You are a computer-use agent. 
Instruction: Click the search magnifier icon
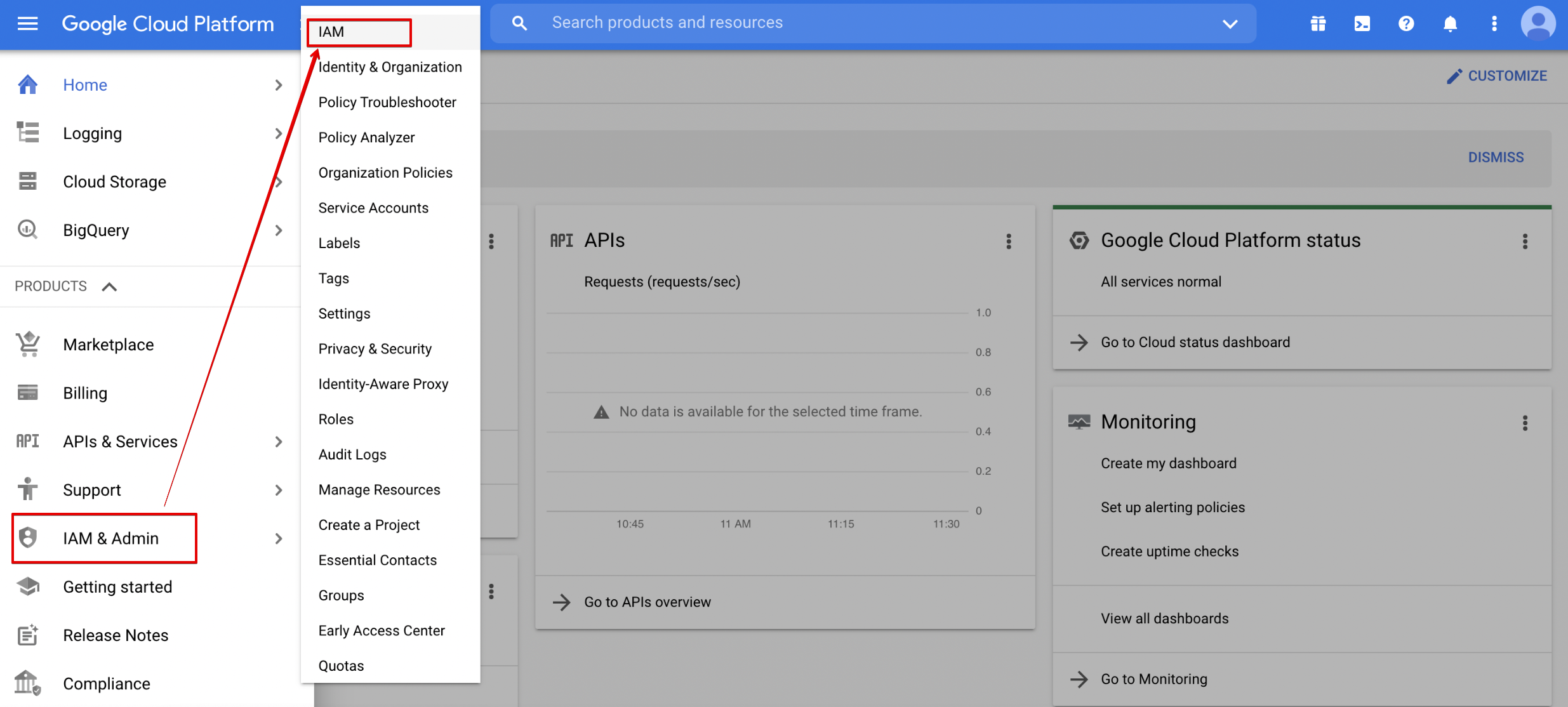coord(519,23)
